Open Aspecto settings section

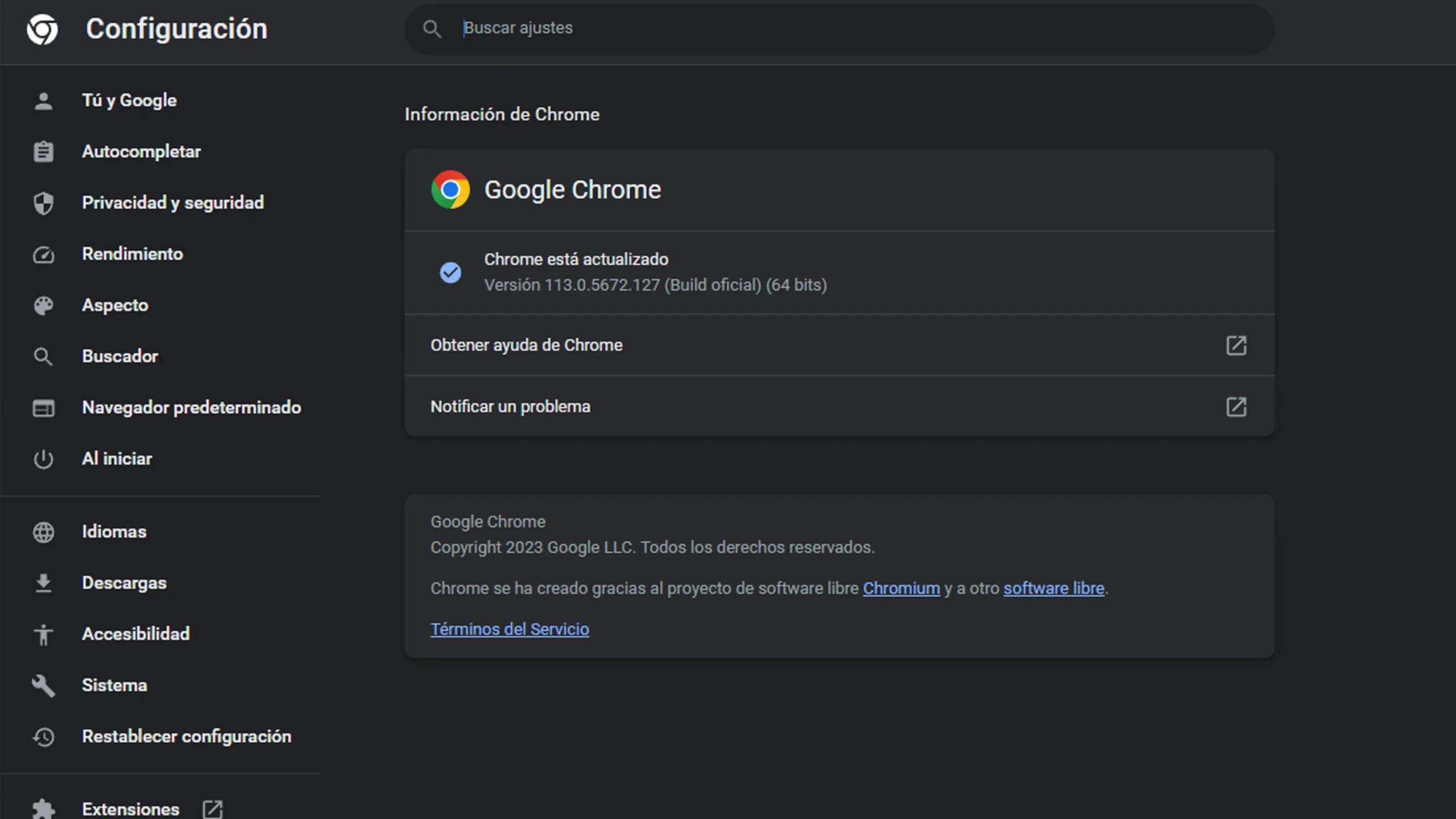(114, 305)
